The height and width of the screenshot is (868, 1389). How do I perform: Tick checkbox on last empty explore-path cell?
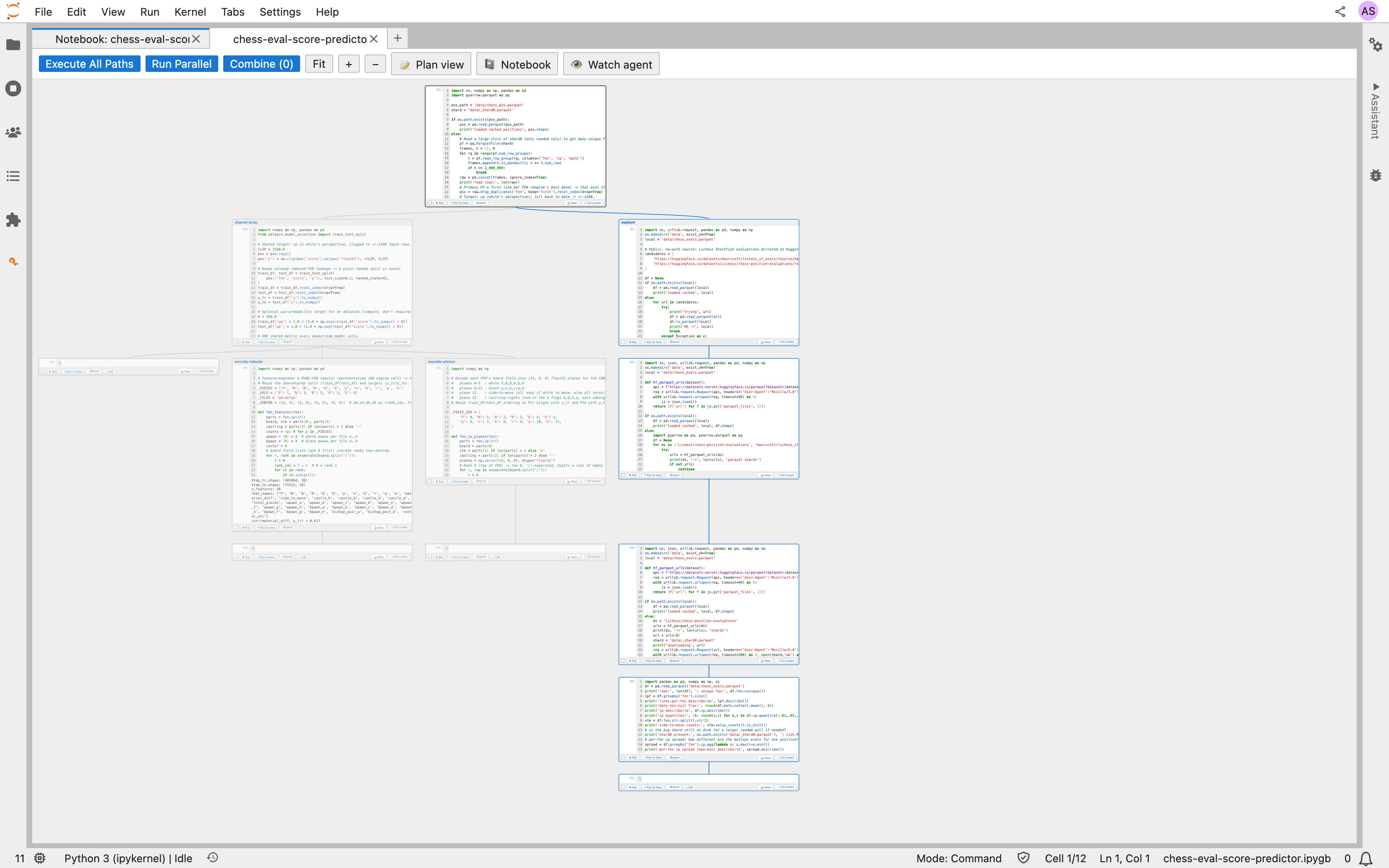click(x=623, y=787)
